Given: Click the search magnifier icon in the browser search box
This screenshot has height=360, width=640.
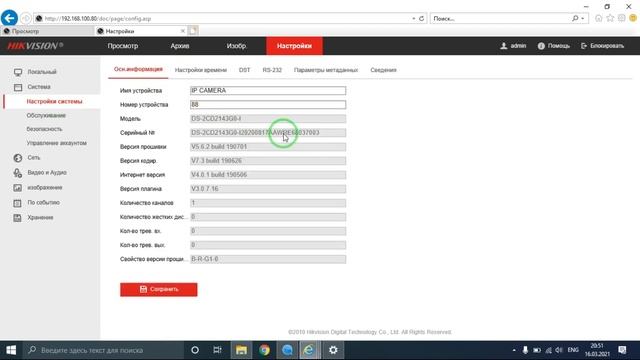Looking at the screenshot, I should tap(575, 18).
